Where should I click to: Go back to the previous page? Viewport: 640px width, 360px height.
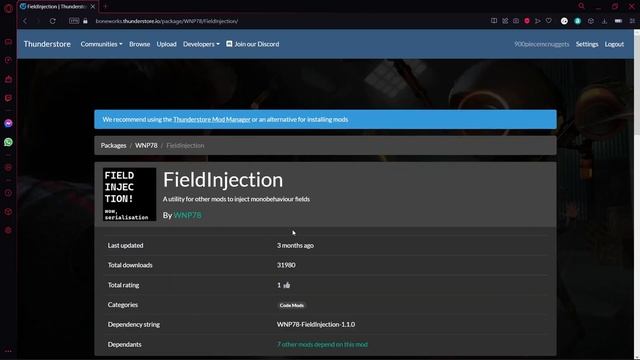pos(25,21)
